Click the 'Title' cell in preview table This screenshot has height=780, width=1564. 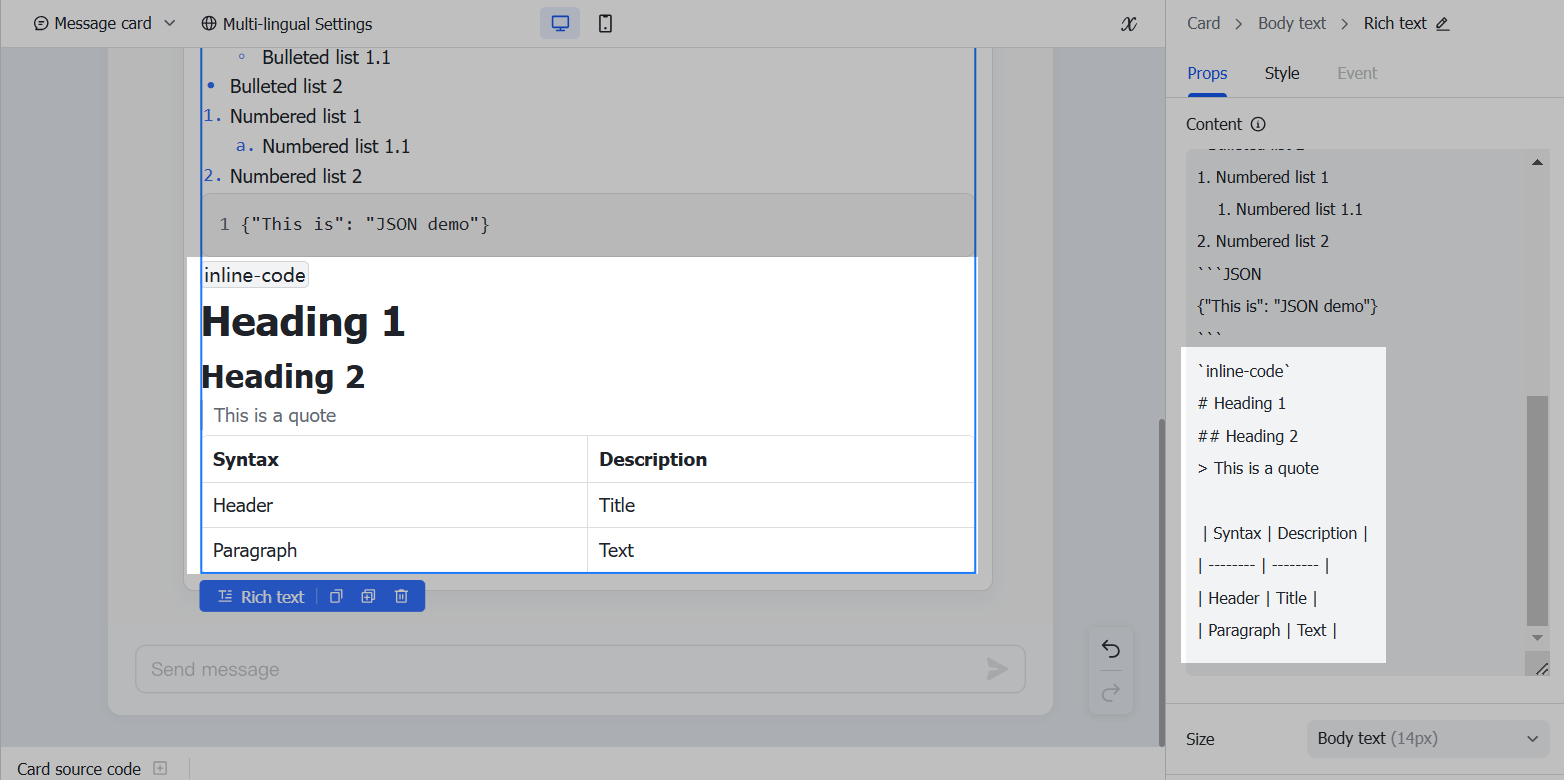tap(780, 505)
